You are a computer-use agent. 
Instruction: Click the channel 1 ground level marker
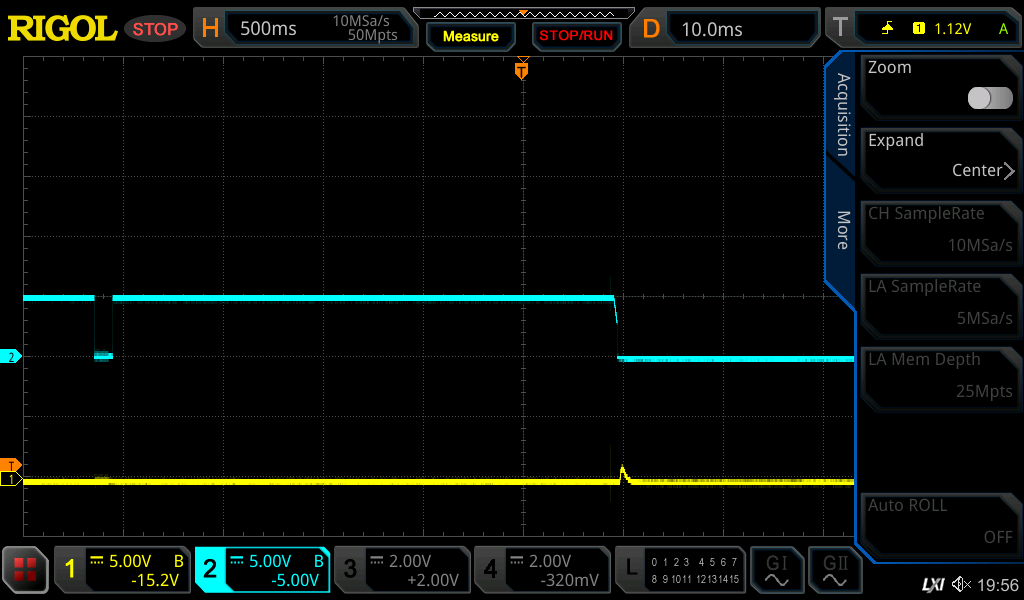(11, 479)
